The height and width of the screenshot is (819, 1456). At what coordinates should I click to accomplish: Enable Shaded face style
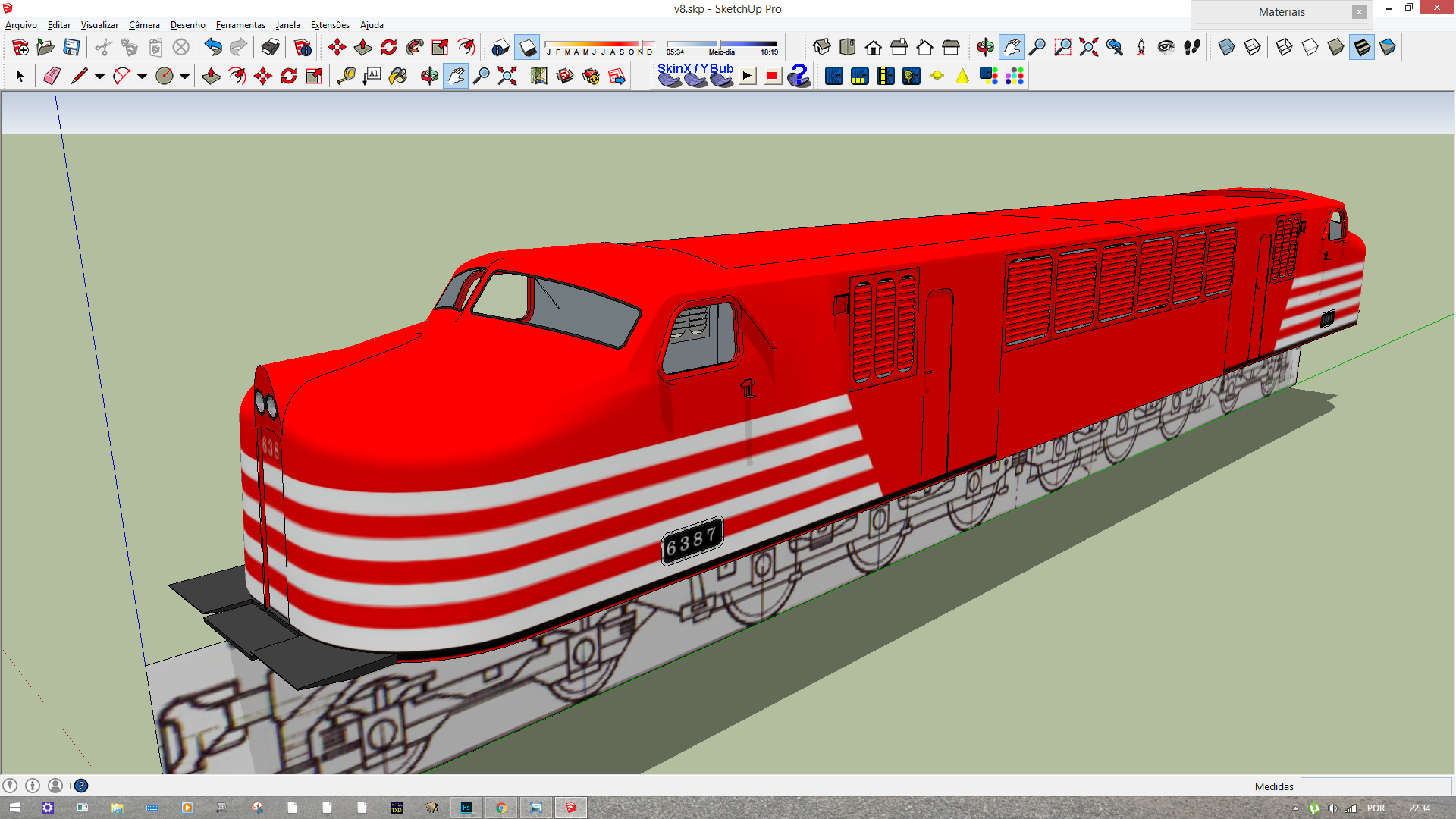[x=1336, y=48]
